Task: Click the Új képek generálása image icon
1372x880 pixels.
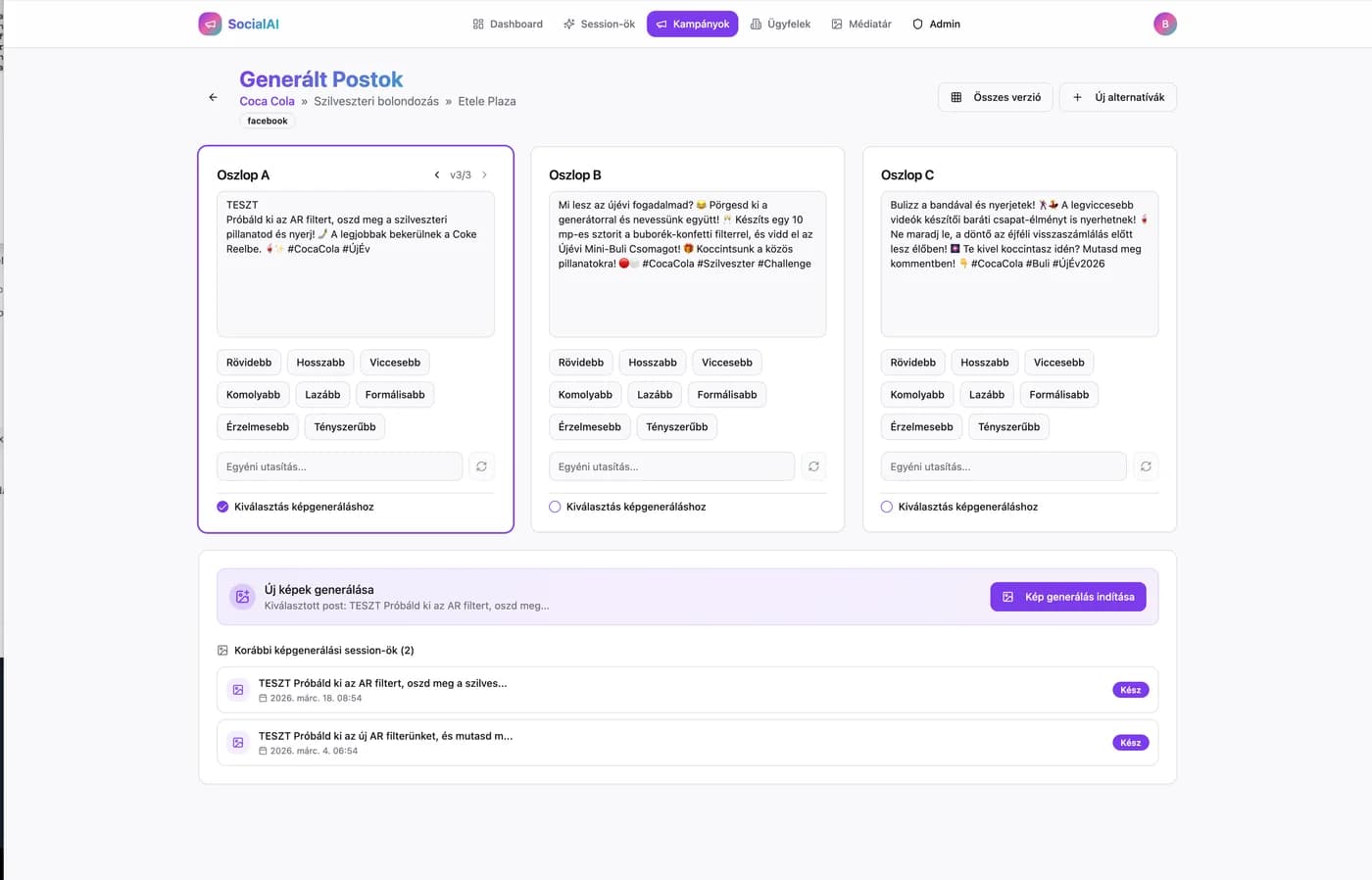Action: (243, 597)
